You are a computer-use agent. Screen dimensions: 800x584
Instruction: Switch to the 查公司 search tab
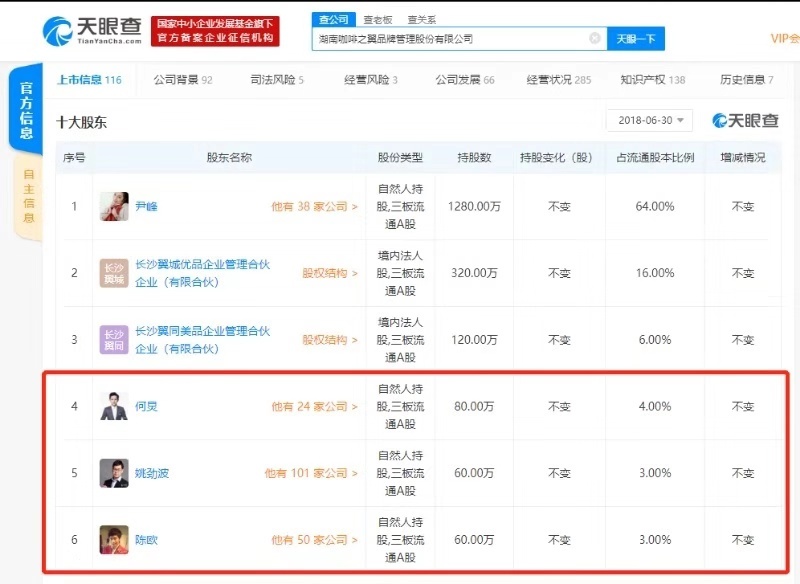point(334,19)
